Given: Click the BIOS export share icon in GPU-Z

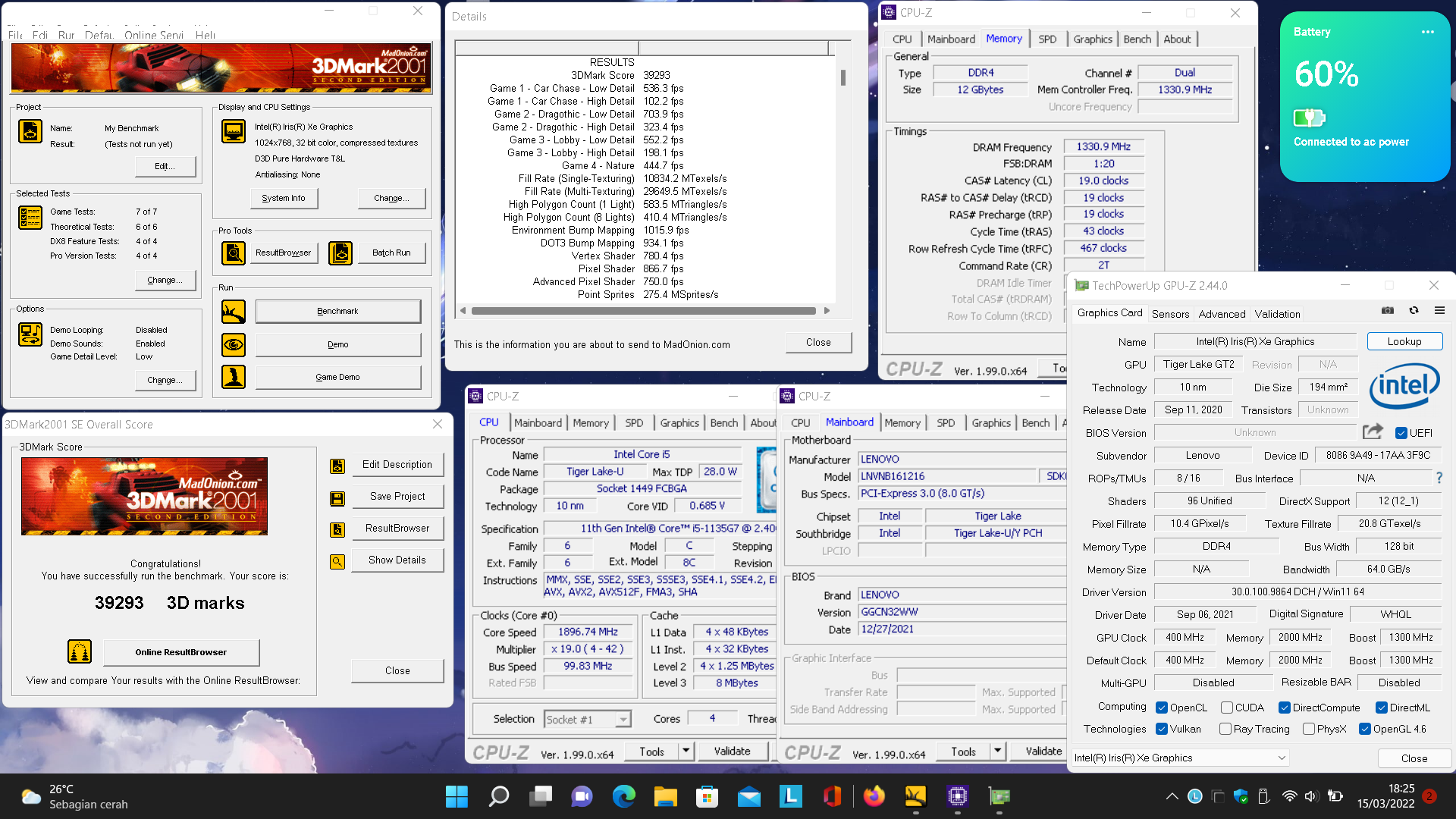Looking at the screenshot, I should click(1373, 431).
